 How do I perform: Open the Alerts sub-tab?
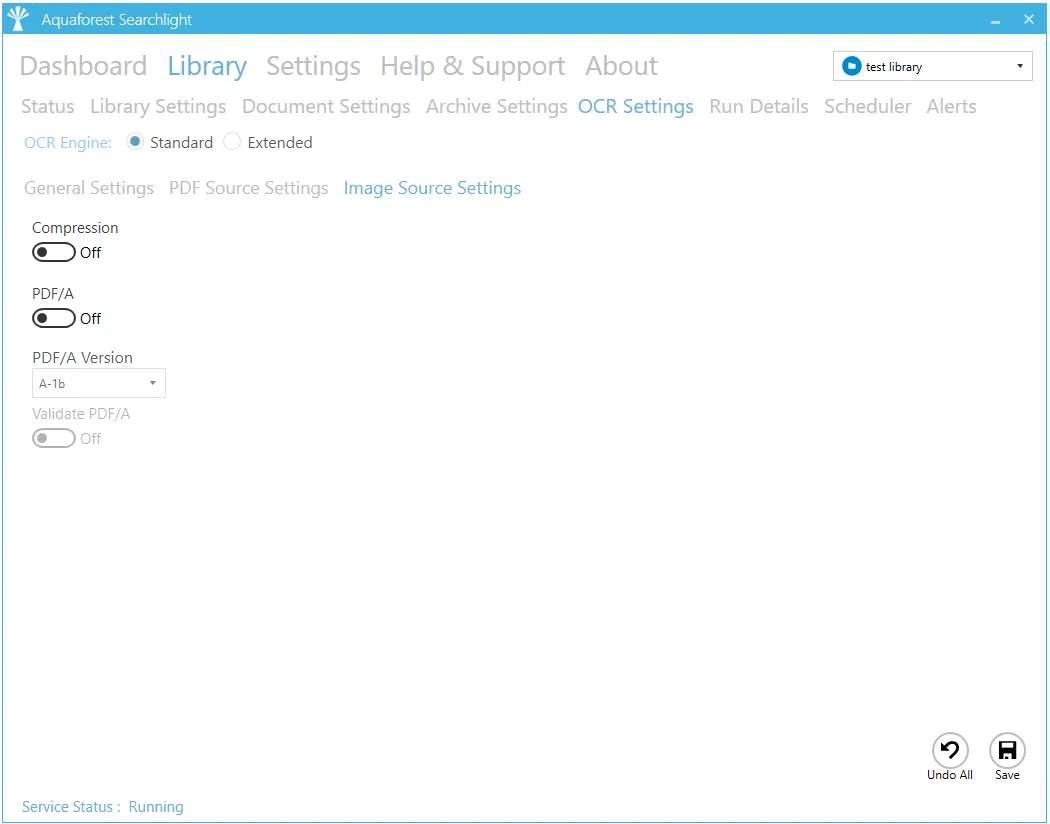951,107
